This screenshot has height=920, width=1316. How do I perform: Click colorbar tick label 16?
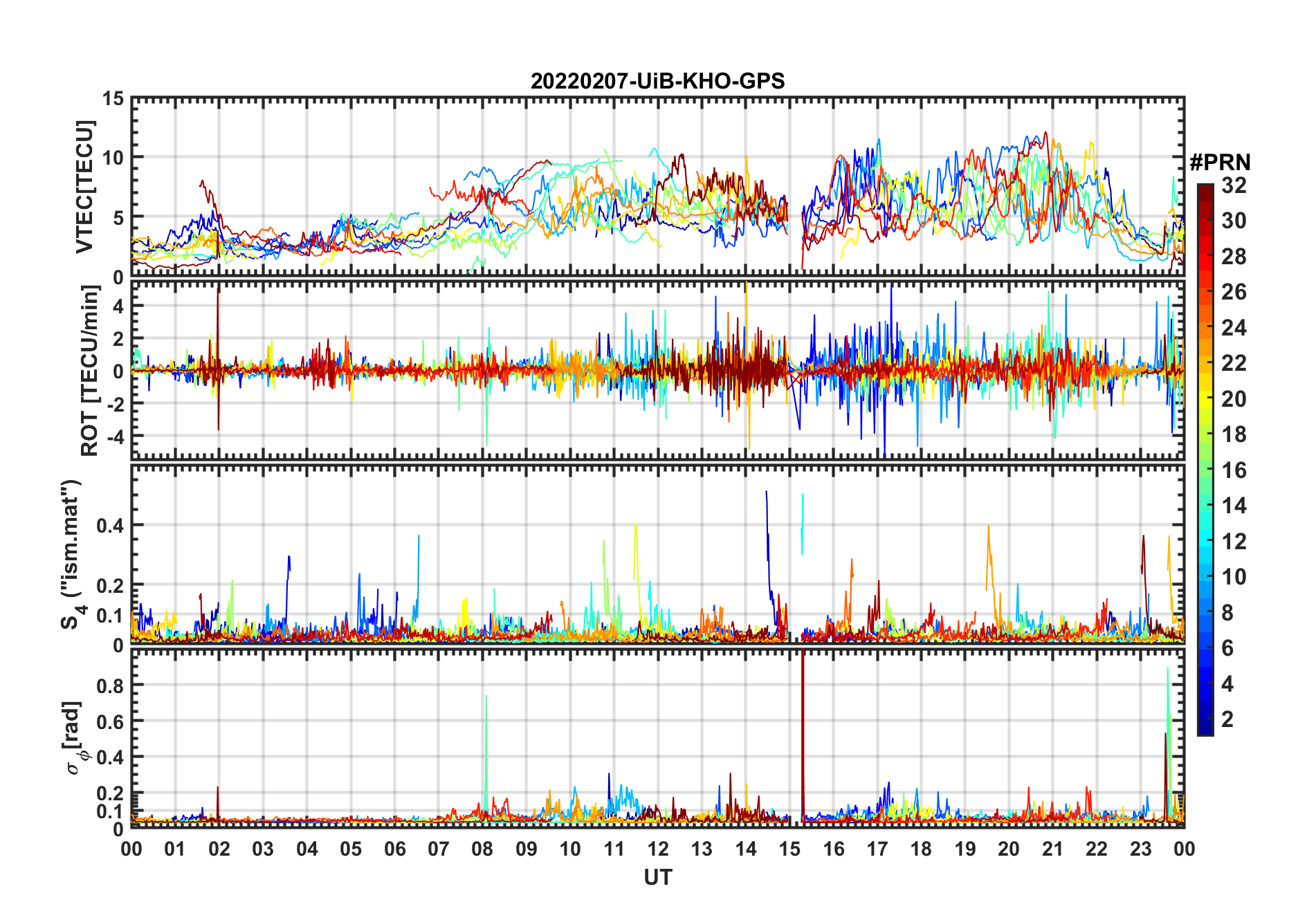coord(1234,470)
